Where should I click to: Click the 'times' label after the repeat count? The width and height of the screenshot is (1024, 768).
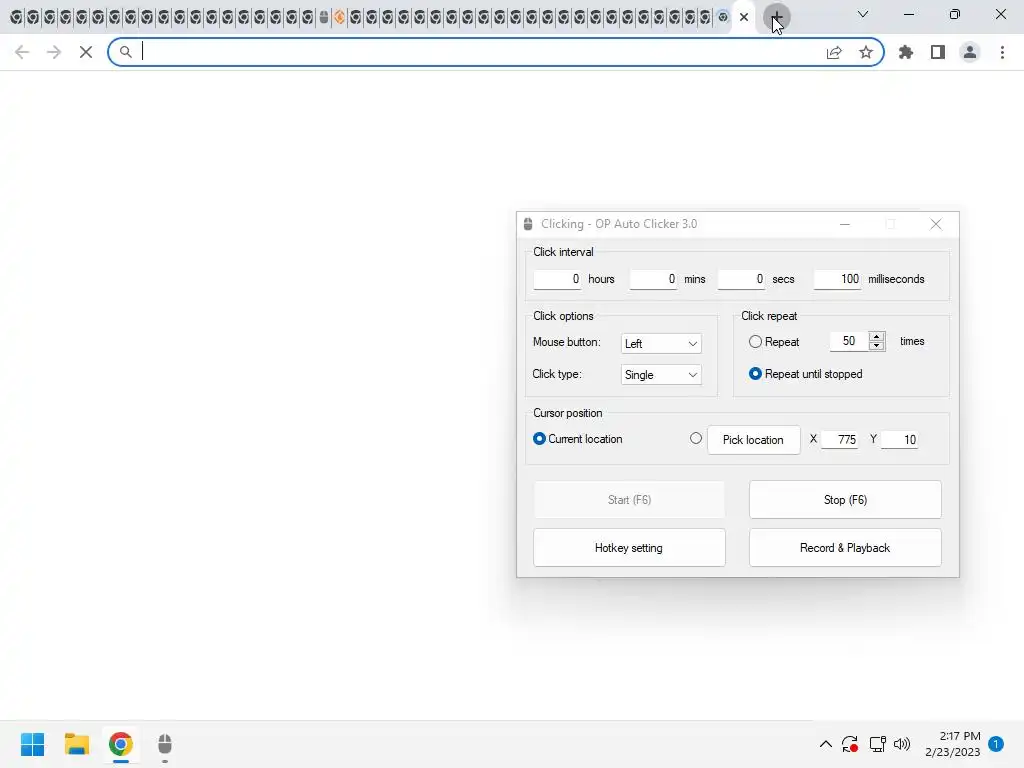coord(912,341)
